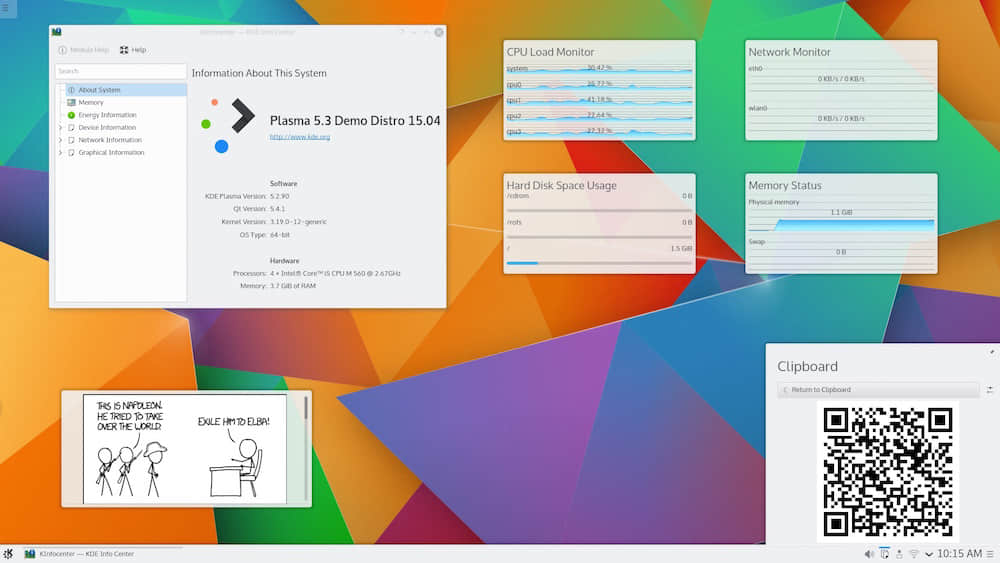
Task: Open the Help menu in KInfoCenter
Action: pyautogui.click(x=133, y=50)
